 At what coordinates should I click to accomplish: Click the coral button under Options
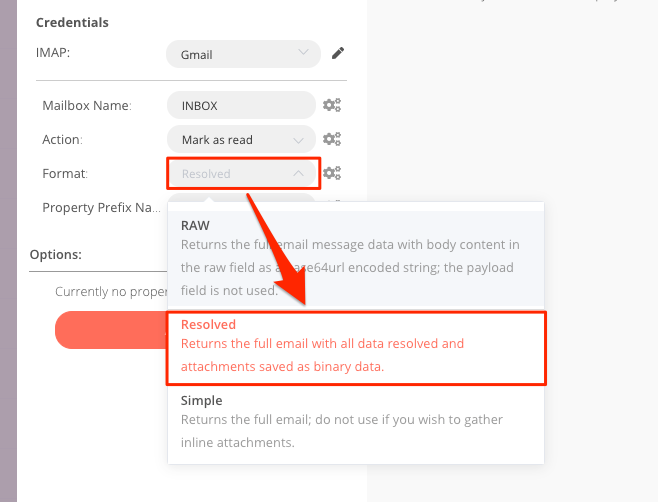111,330
